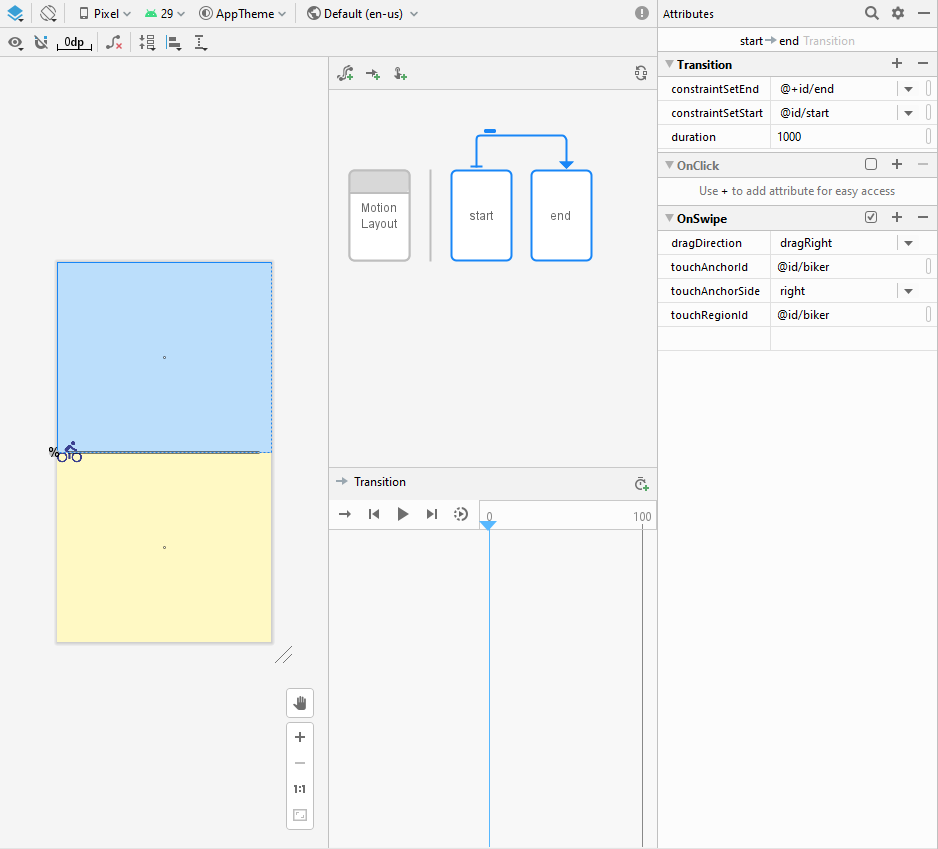This screenshot has width=938, height=849.
Task: Click the create click or swipe handler icon
Action: pyautogui.click(x=400, y=74)
